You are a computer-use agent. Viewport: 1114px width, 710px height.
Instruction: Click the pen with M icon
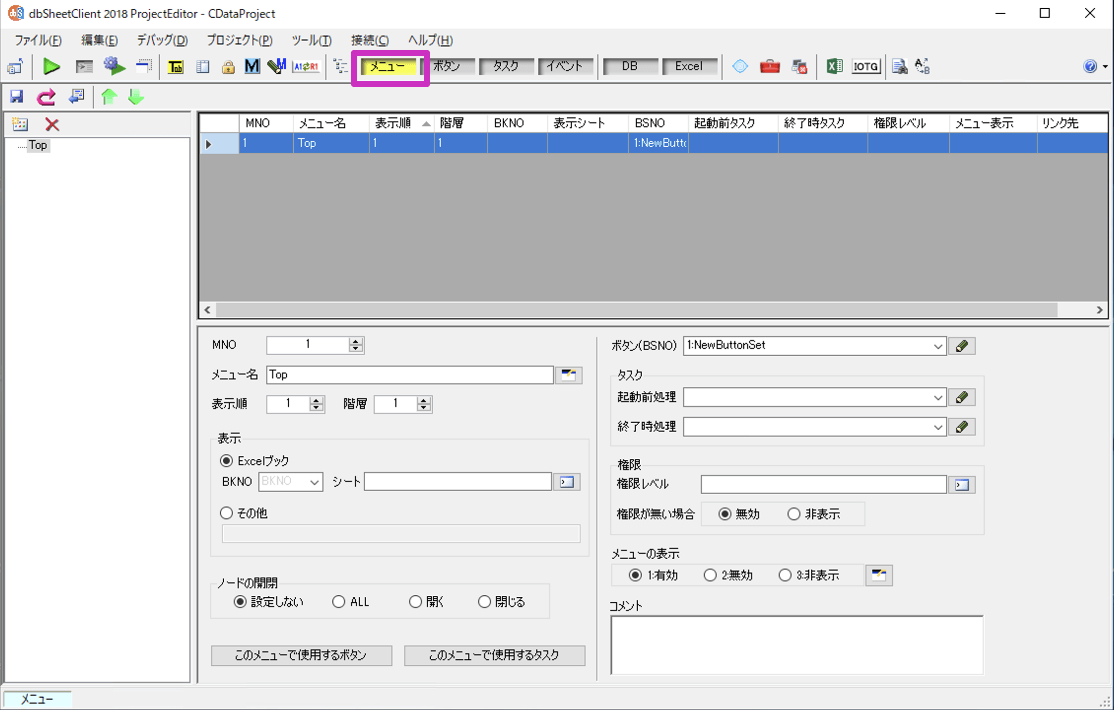click(277, 67)
